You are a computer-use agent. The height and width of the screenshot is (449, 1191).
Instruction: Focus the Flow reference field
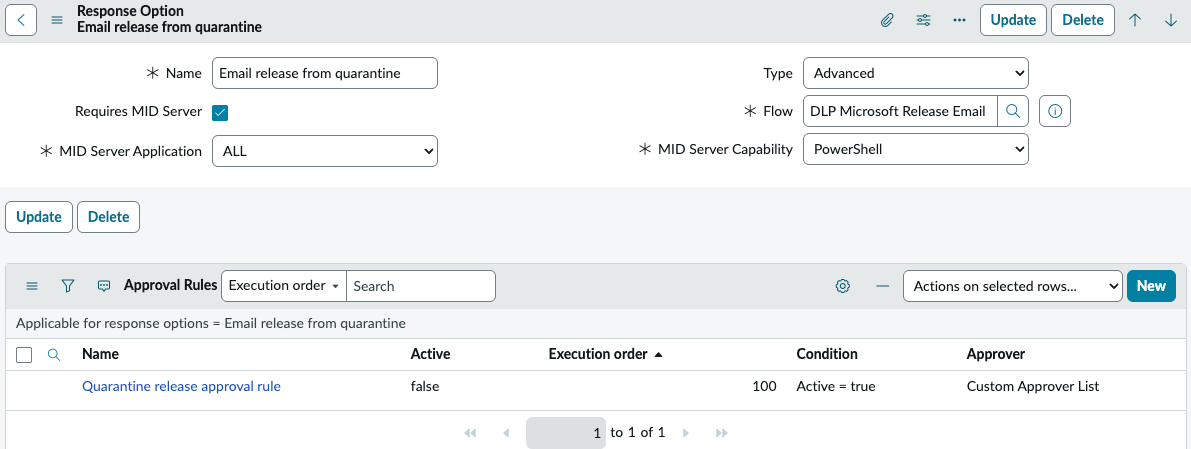[x=900, y=111]
